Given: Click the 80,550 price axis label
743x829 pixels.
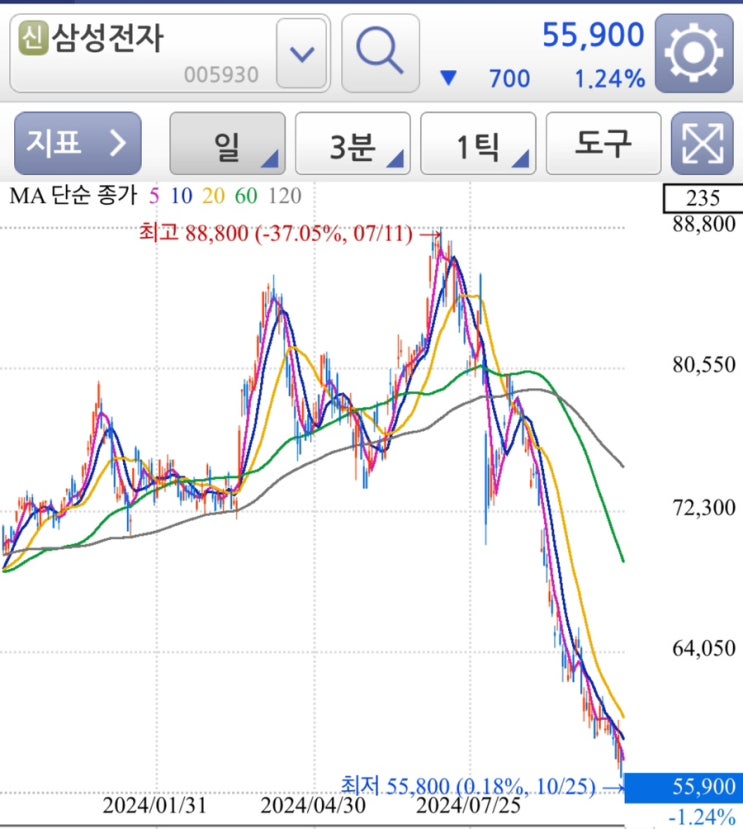Looking at the screenshot, I should (x=704, y=364).
